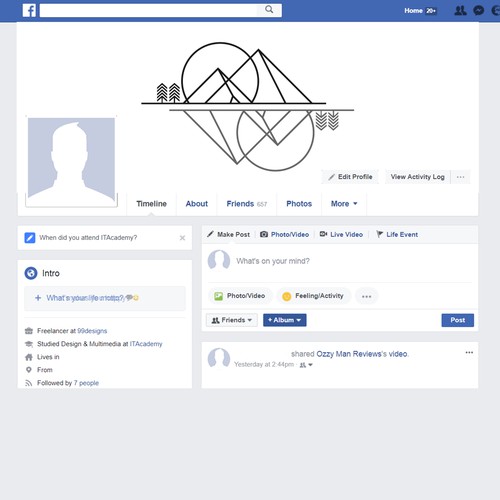Dismiss the ITAcademy attendance prompt

click(182, 238)
